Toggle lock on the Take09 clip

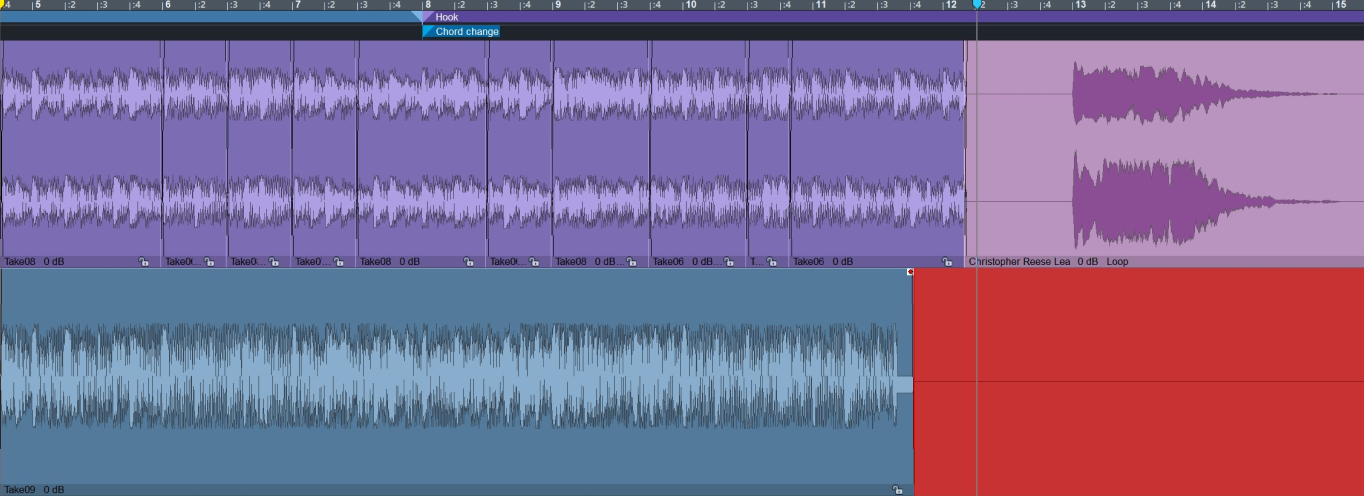(897, 490)
